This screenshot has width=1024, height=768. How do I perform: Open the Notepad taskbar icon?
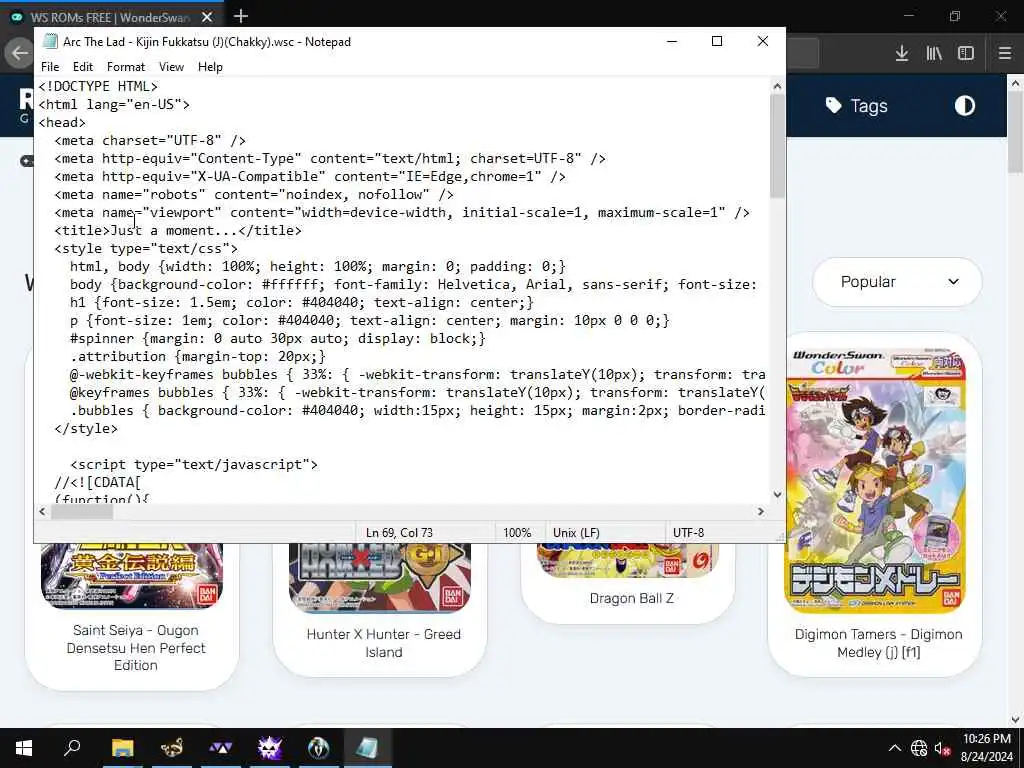(x=367, y=748)
